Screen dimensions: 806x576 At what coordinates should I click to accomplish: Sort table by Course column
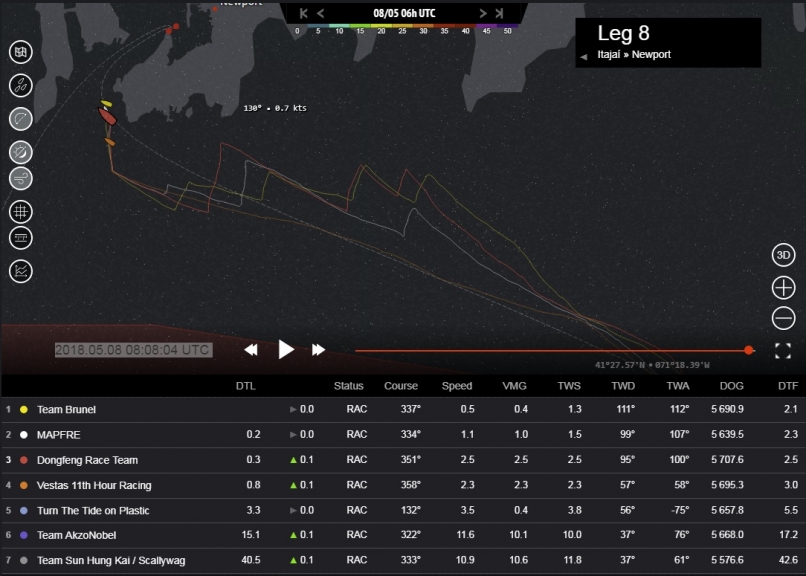[400, 386]
